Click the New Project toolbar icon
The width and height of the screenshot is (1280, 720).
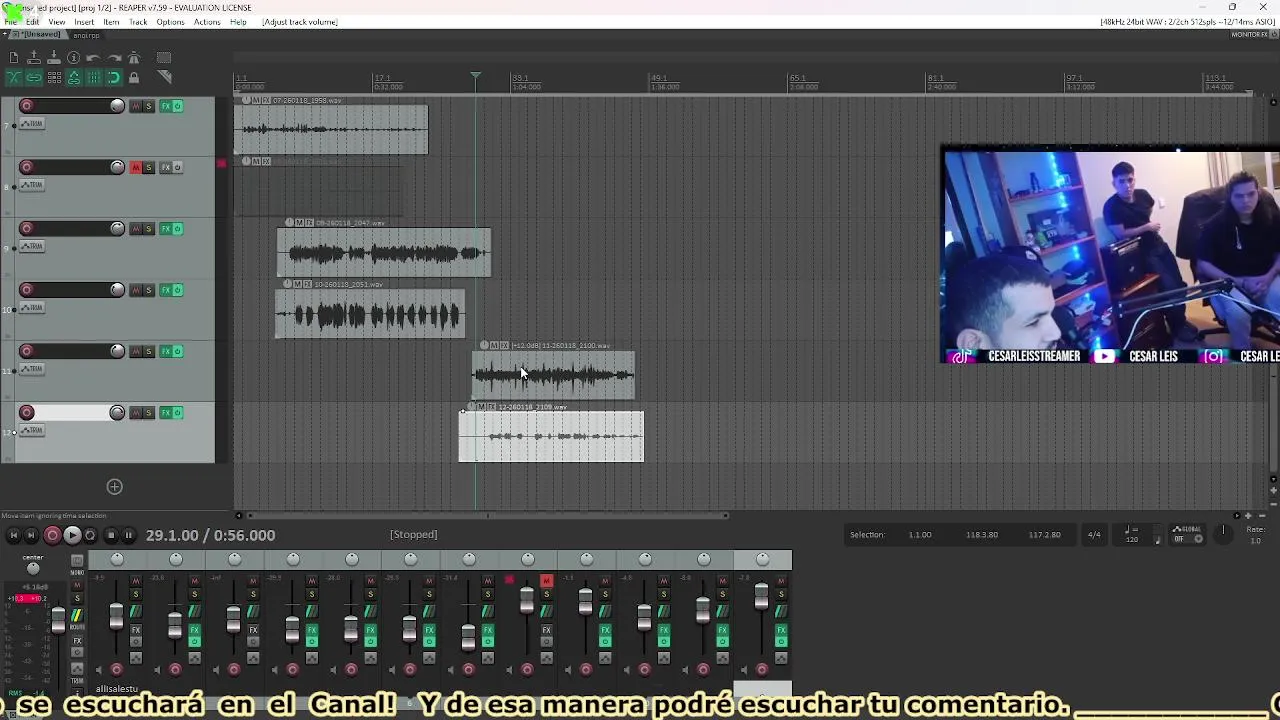point(14,58)
